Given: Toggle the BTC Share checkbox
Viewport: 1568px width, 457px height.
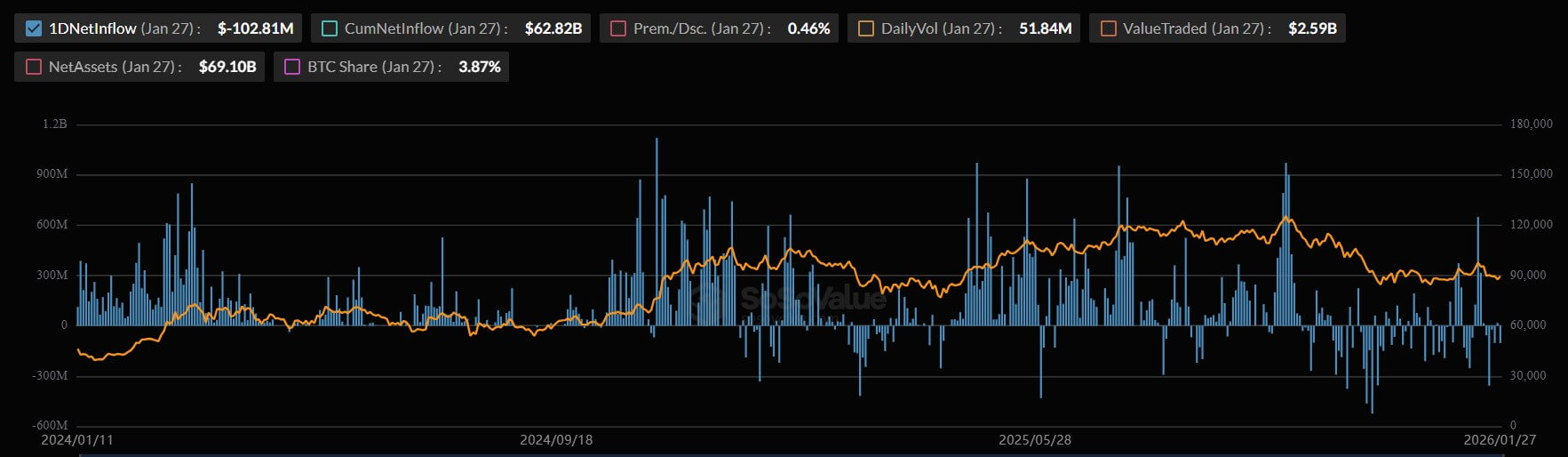Looking at the screenshot, I should tap(292, 67).
